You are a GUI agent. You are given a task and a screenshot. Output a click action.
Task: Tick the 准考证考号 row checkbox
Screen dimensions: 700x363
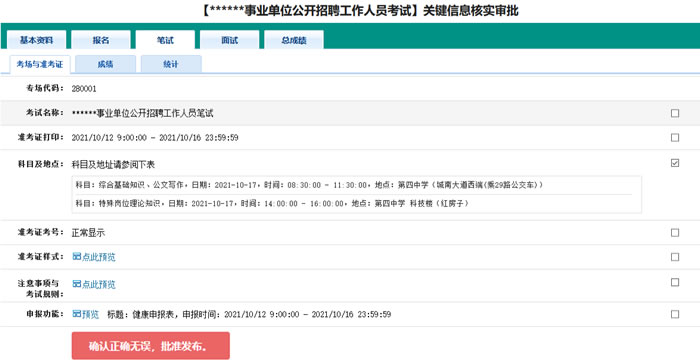(x=675, y=233)
